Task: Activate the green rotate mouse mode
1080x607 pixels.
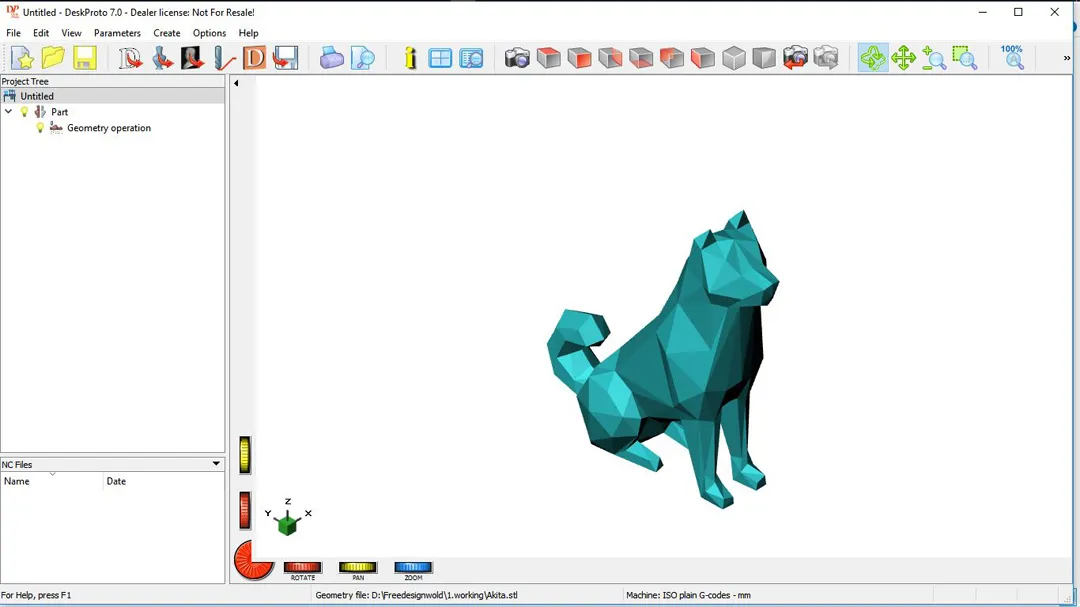Action: [x=873, y=58]
